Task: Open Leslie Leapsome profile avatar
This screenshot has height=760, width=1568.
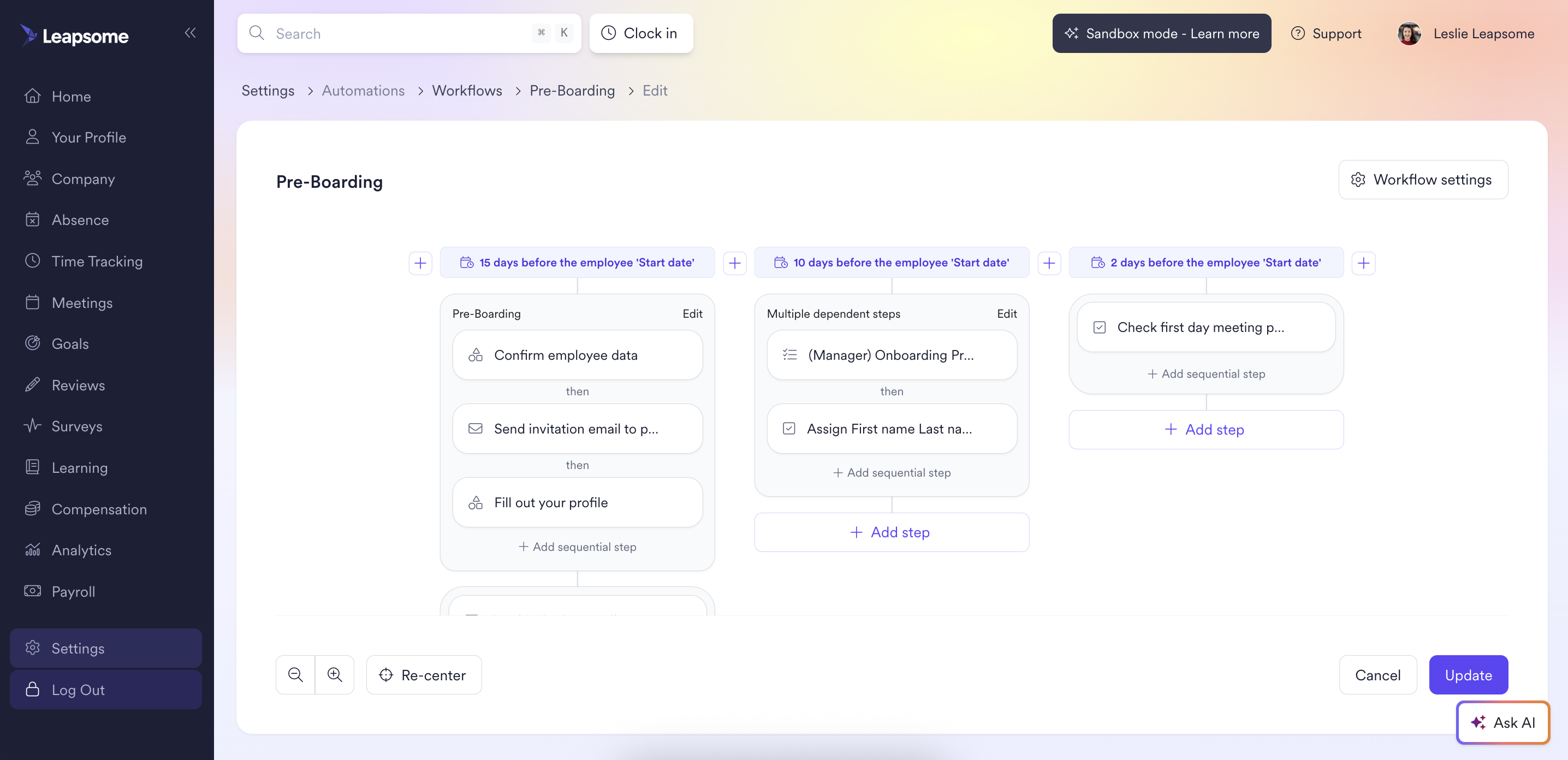Action: [1409, 33]
